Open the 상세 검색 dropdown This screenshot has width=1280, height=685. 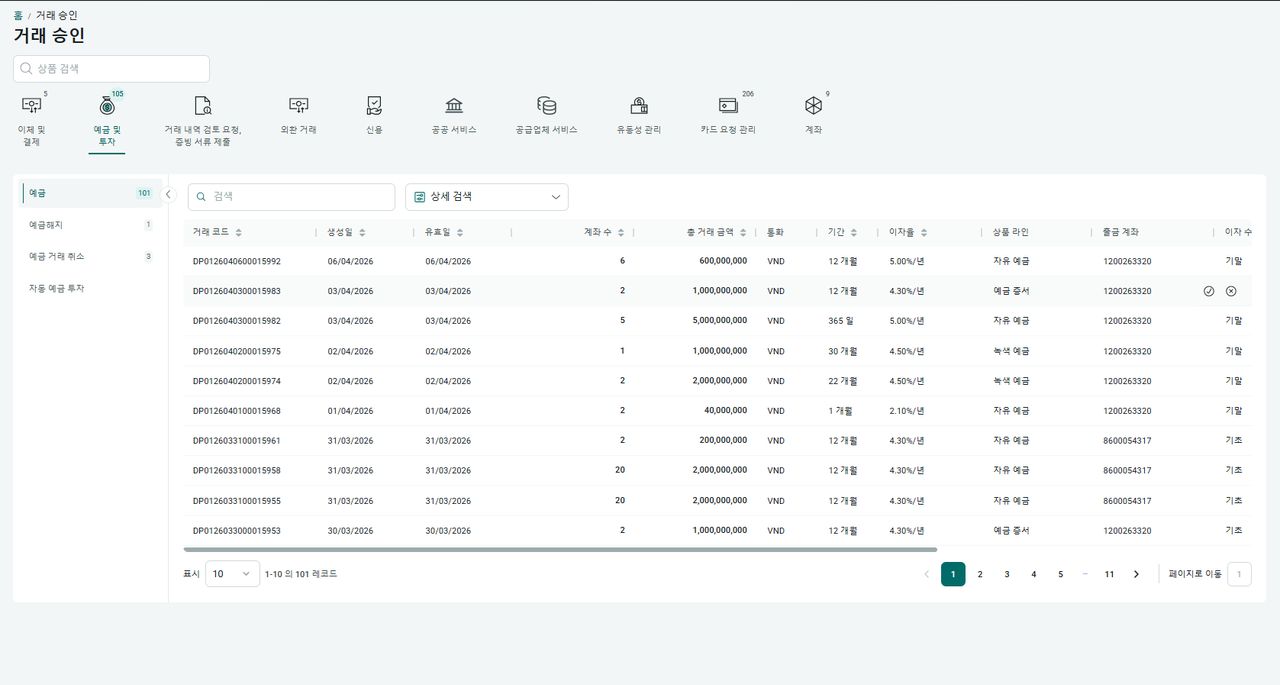point(487,197)
